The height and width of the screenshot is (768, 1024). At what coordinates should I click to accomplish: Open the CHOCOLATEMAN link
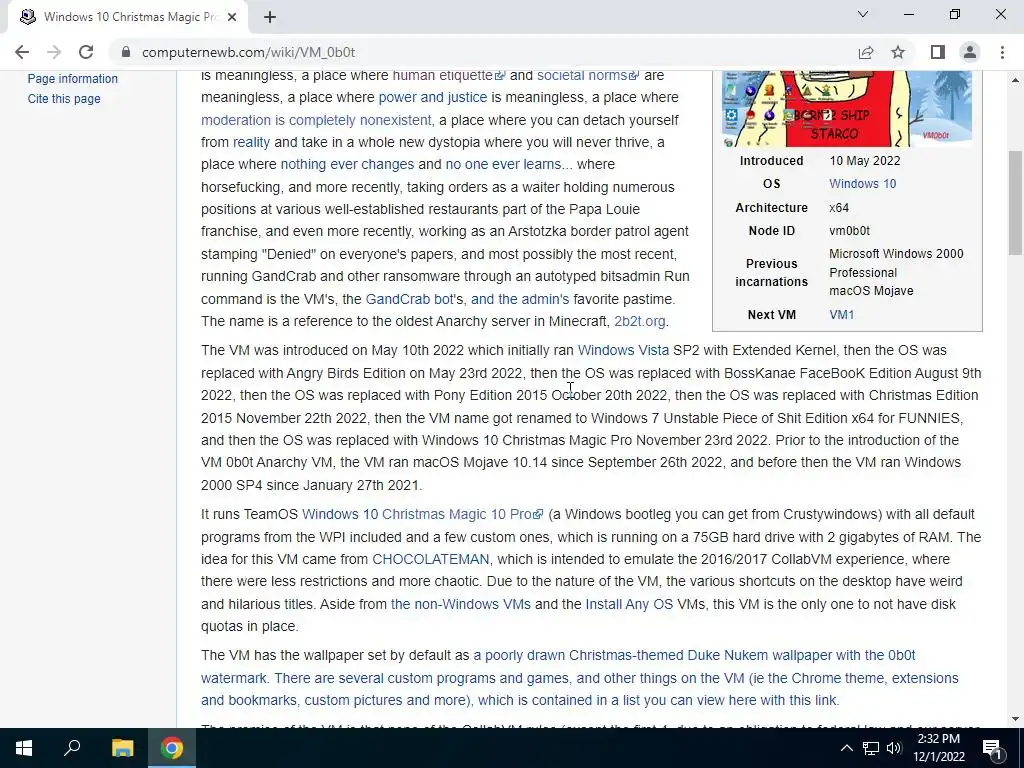click(430, 559)
